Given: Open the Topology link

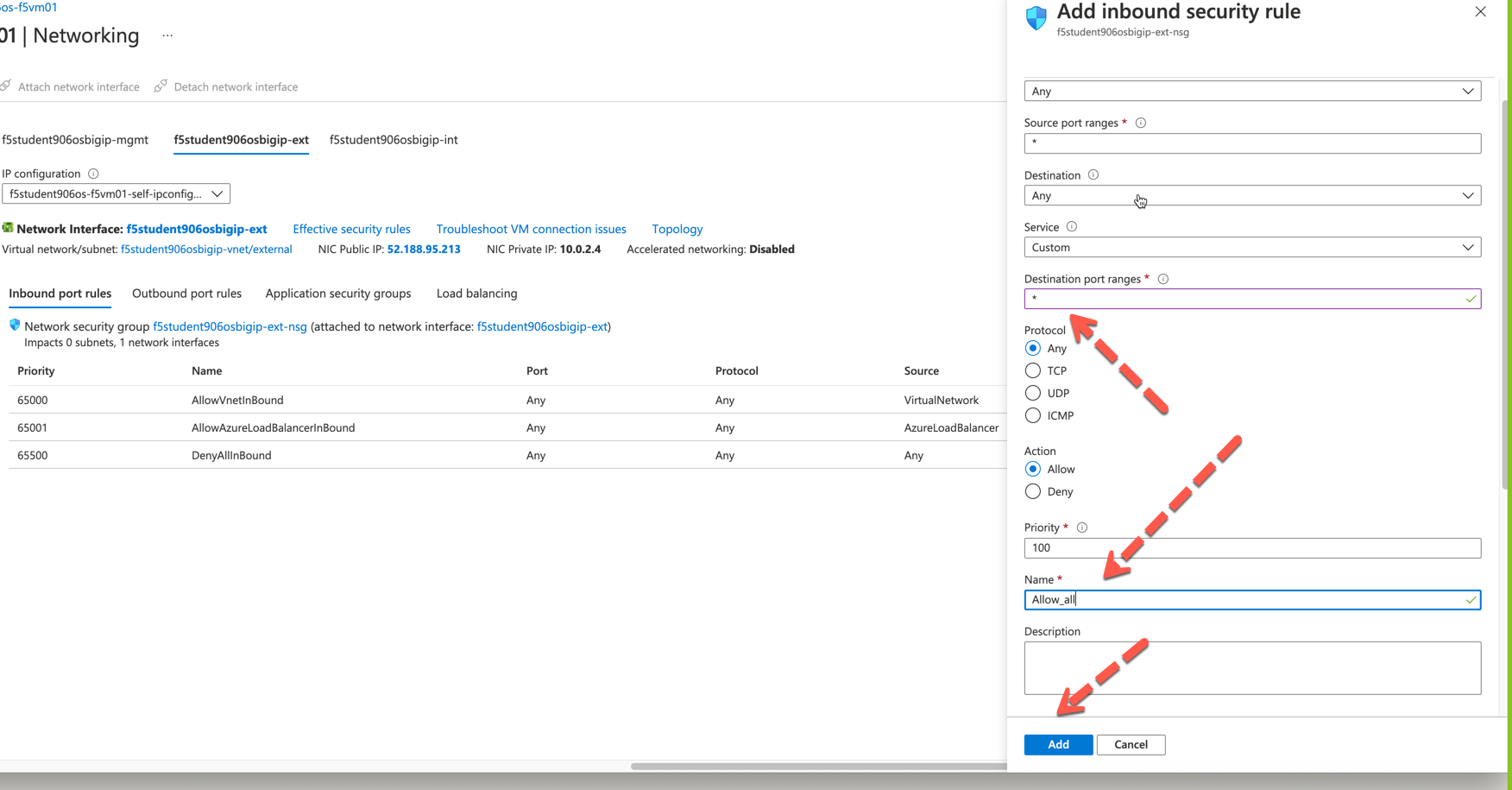Looking at the screenshot, I should coord(677,229).
